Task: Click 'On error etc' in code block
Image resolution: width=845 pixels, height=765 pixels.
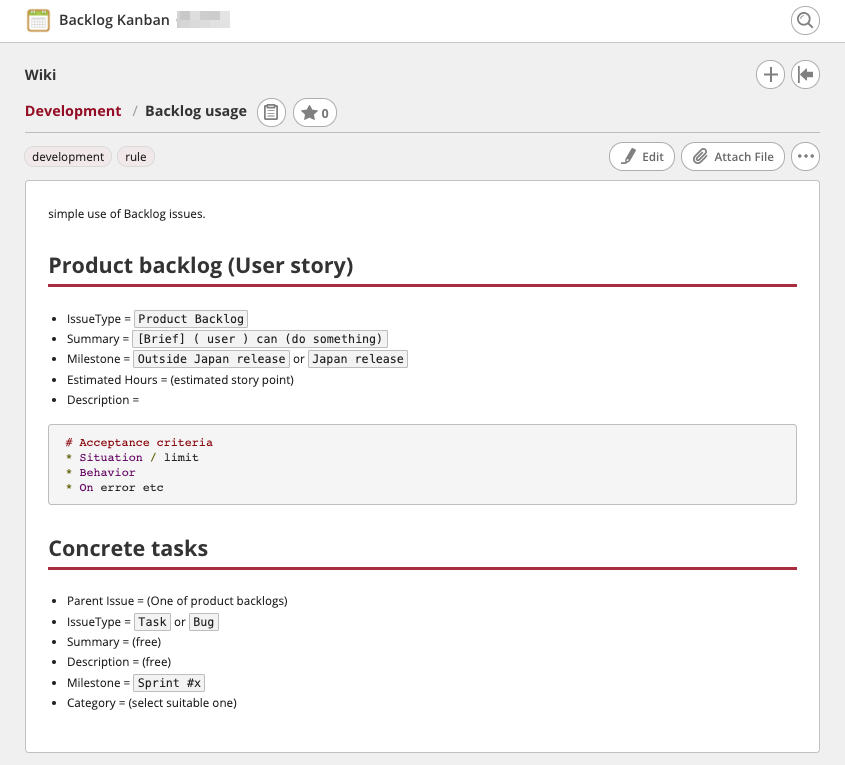Action: [x=121, y=488]
